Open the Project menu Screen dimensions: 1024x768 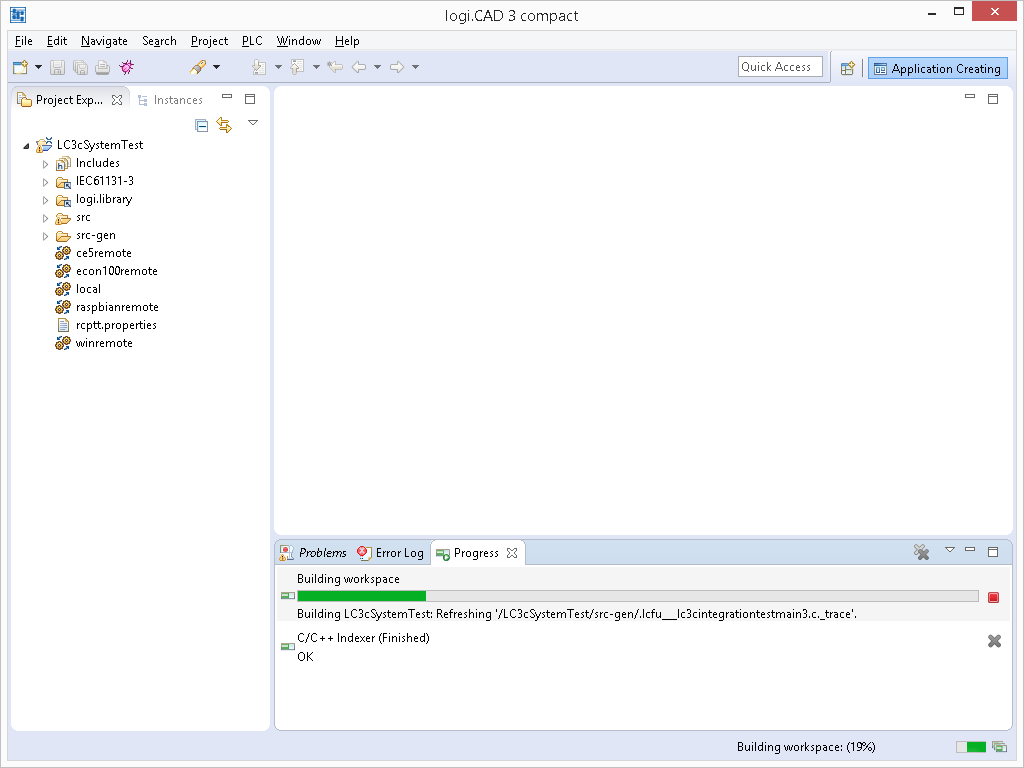click(209, 40)
